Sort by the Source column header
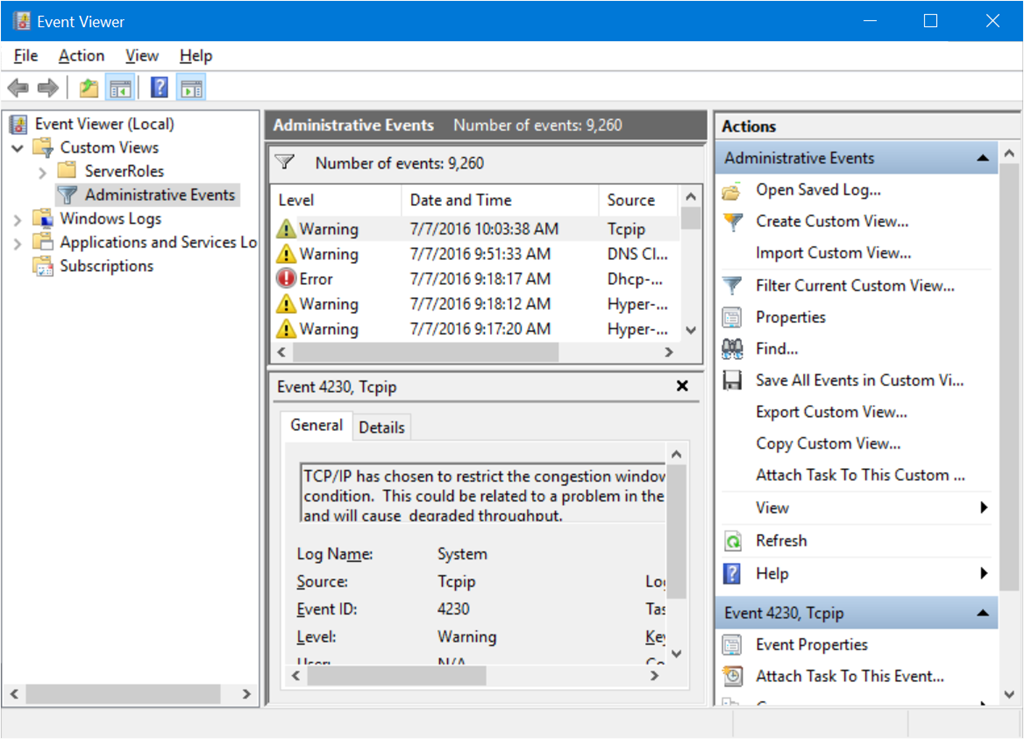1024x739 pixels. pyautogui.click(x=639, y=200)
